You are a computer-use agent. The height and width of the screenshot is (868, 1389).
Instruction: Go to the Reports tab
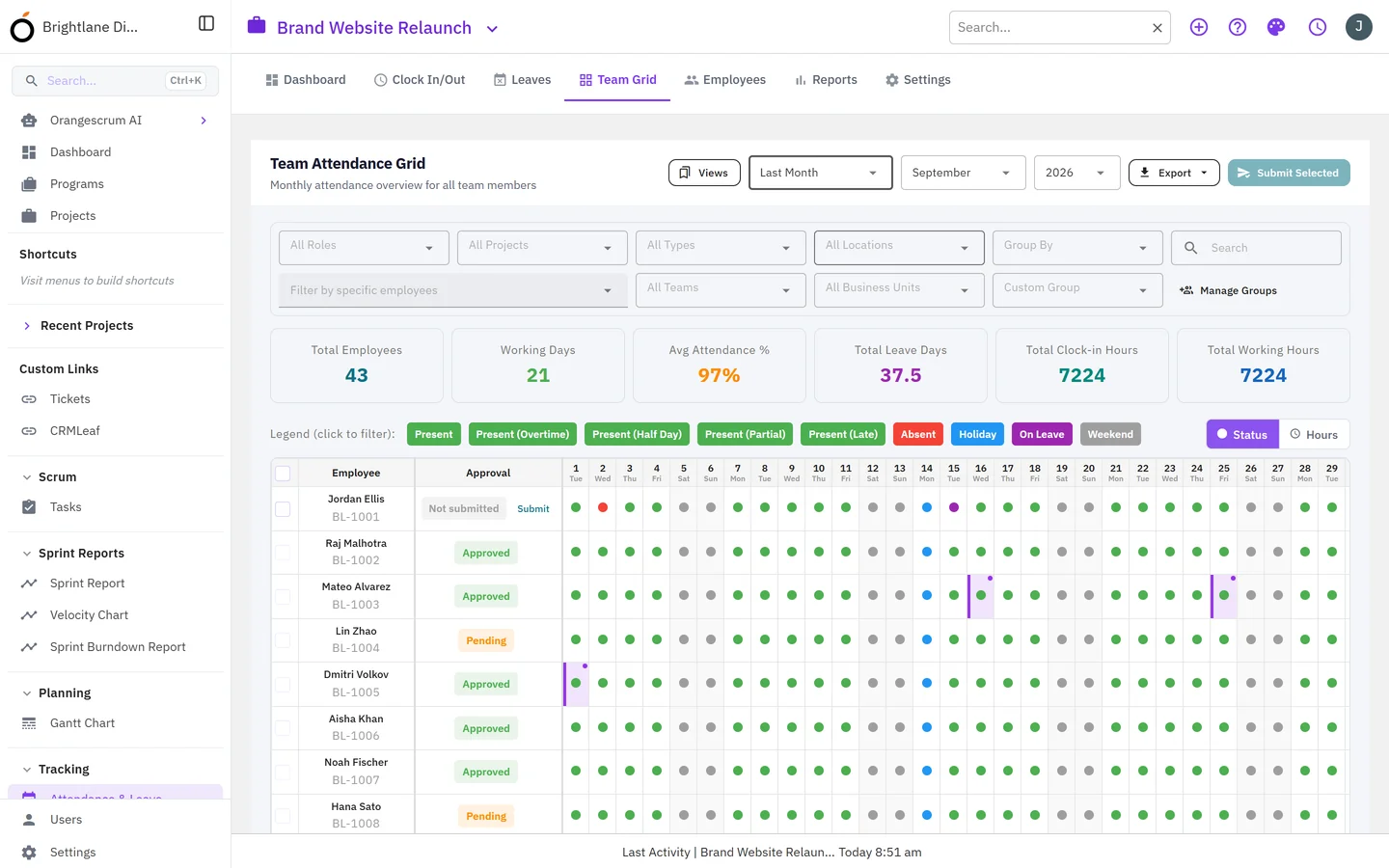click(826, 80)
